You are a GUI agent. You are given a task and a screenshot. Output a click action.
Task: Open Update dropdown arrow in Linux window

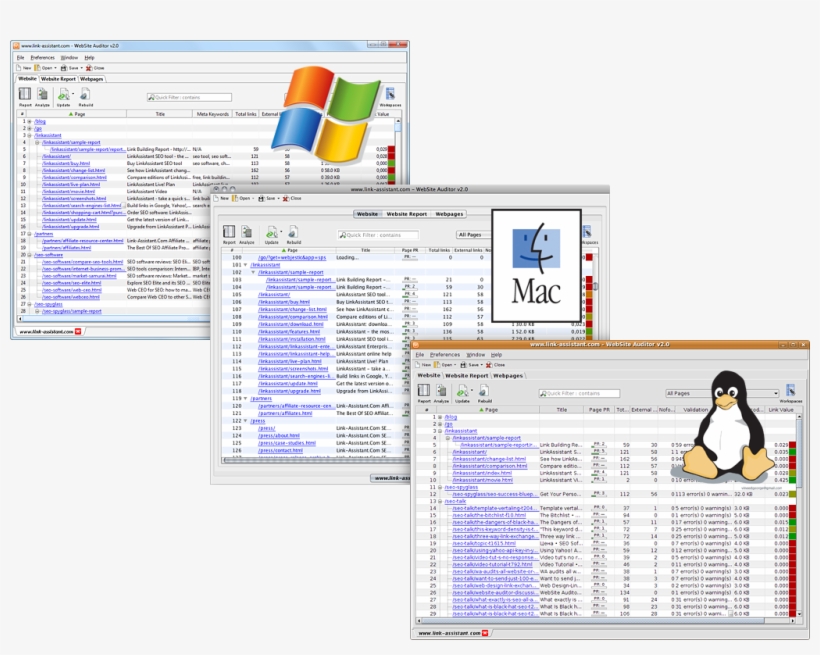pyautogui.click(x=472, y=390)
